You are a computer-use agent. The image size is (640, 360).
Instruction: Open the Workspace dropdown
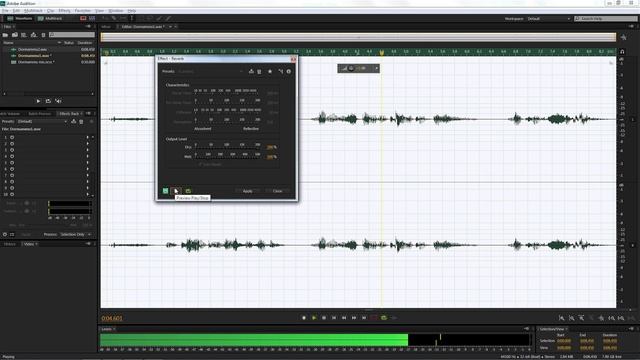tap(548, 19)
